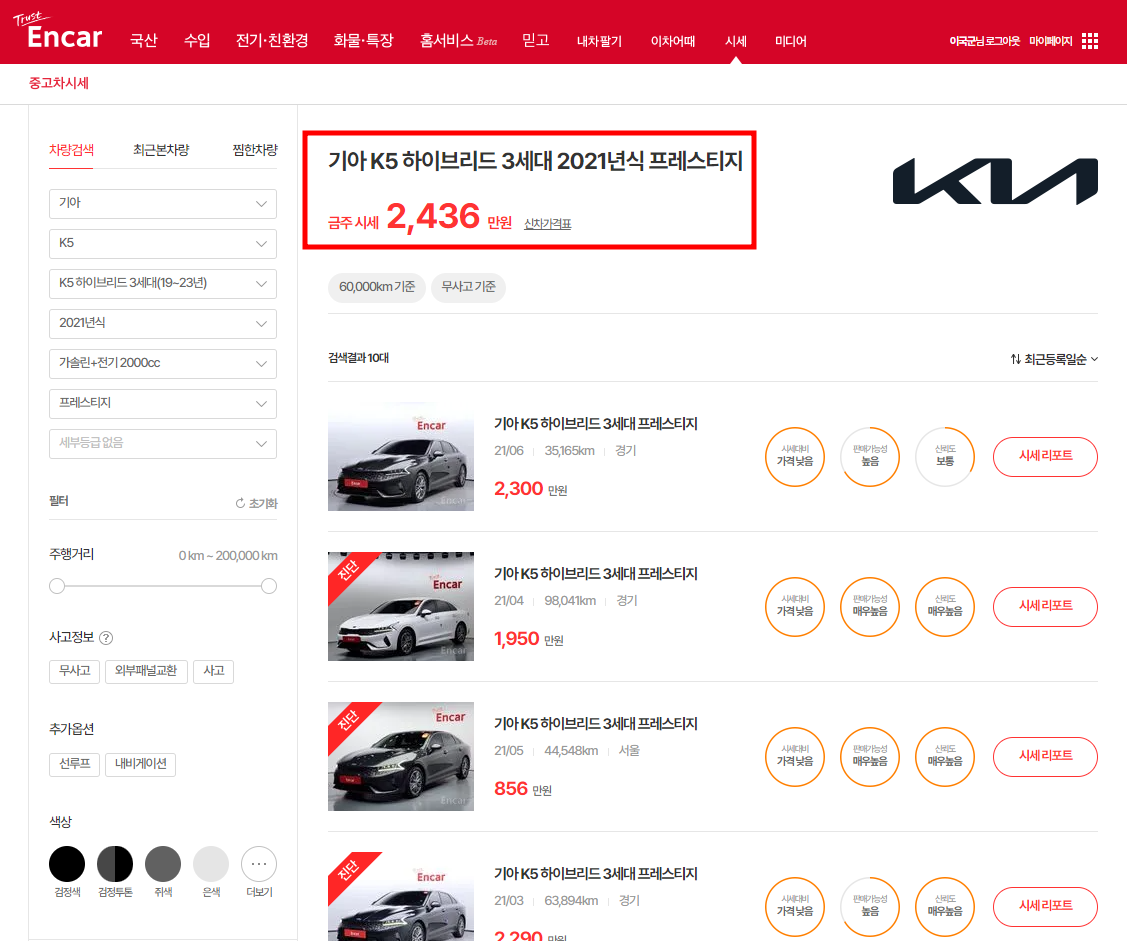Click 신뢰도 매우높음 badge for 44,548km car
The height and width of the screenshot is (941, 1127).
[x=944, y=757]
